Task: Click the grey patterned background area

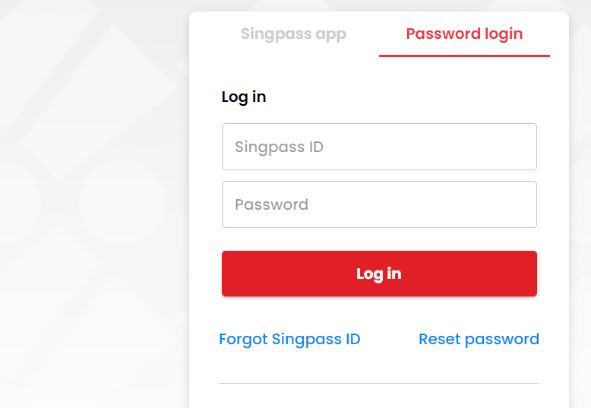Action: [x=94, y=207]
